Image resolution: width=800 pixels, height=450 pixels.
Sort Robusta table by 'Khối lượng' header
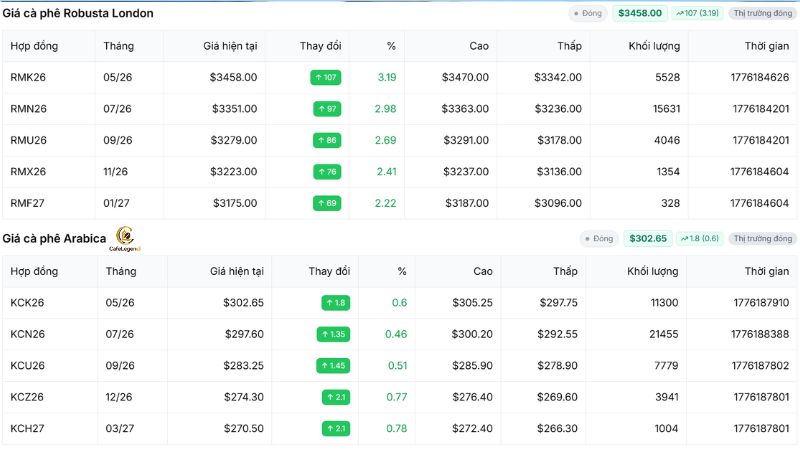tap(654, 46)
